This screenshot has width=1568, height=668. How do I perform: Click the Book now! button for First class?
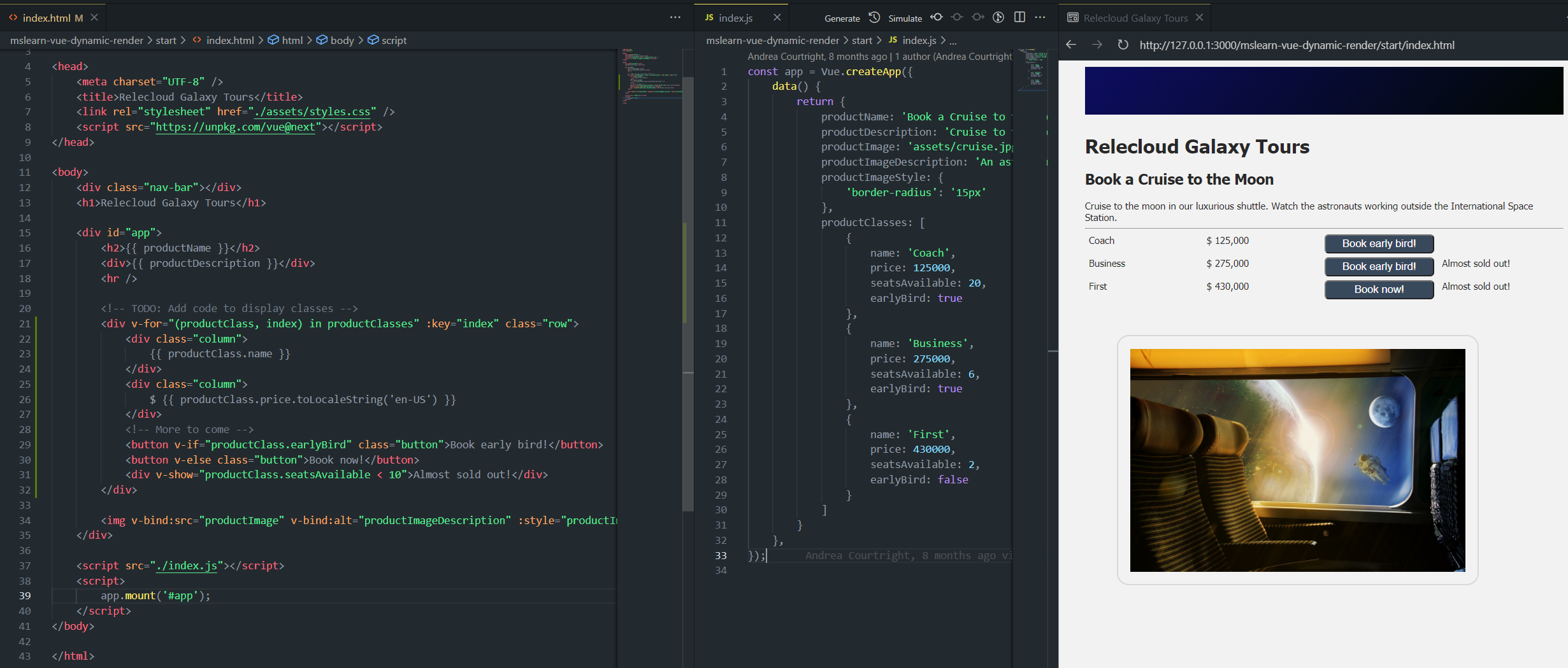click(x=1379, y=290)
